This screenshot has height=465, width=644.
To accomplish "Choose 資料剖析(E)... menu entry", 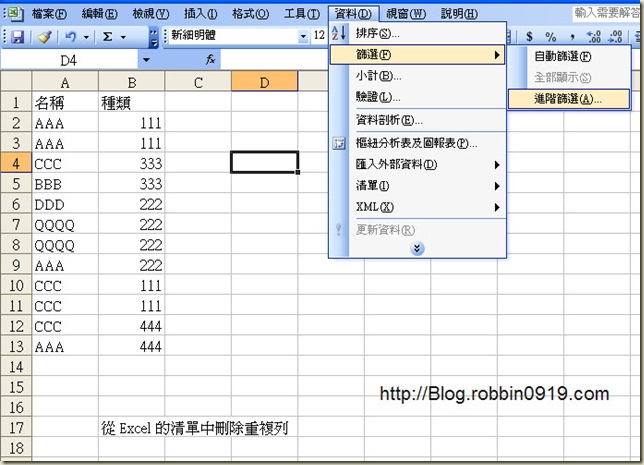I will pyautogui.click(x=418, y=120).
